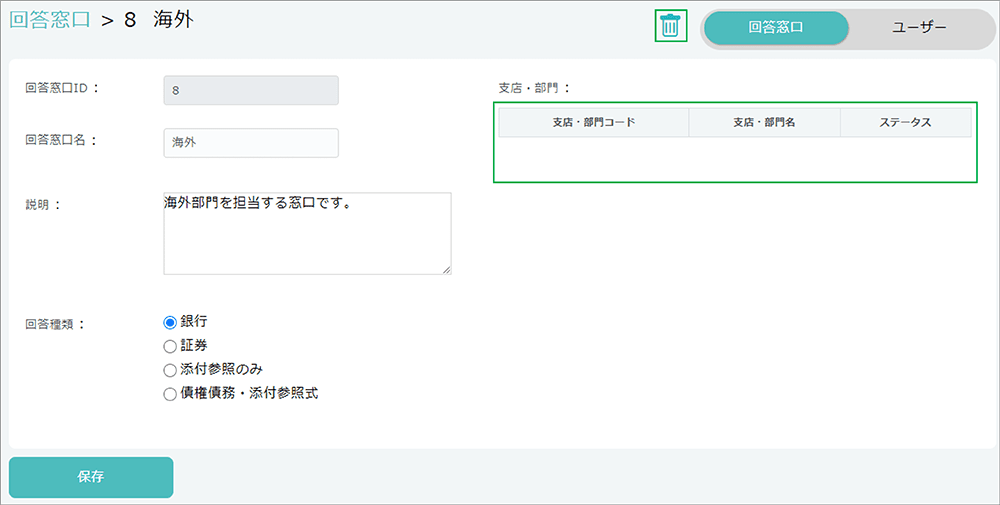The image size is (1000, 505).
Task: Click the trash delete icon
Action: [x=670, y=27]
